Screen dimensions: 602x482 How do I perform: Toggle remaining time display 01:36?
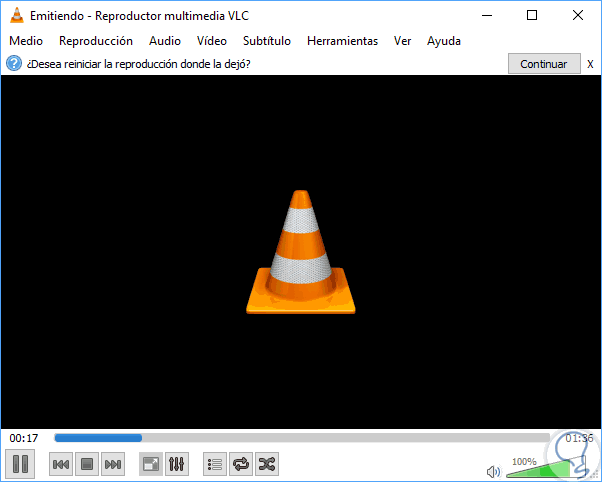point(579,438)
